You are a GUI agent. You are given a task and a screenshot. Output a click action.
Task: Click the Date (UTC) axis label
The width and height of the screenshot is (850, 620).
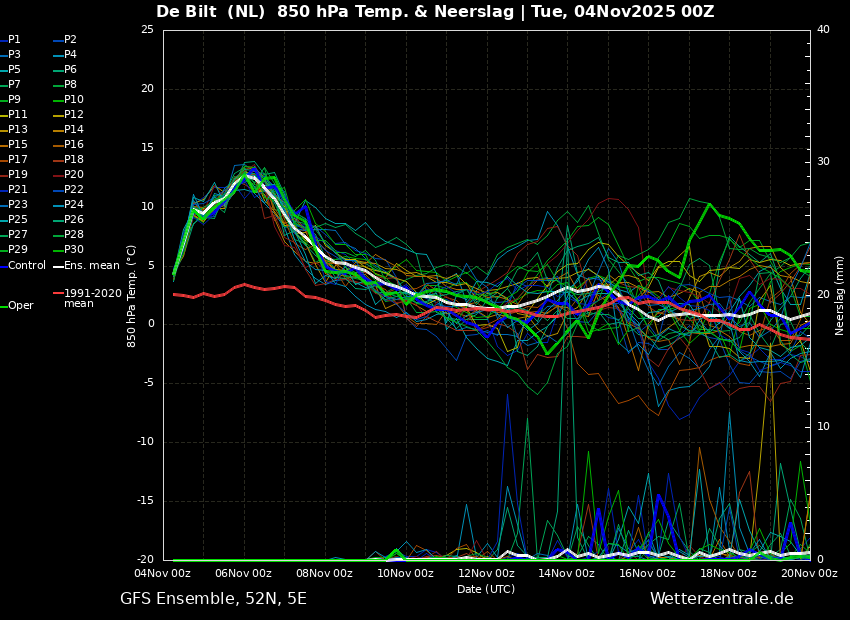tap(486, 589)
